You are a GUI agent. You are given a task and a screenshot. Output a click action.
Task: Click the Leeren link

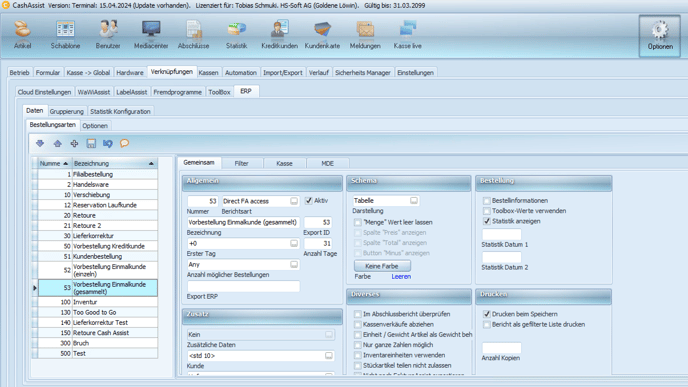pos(401,276)
